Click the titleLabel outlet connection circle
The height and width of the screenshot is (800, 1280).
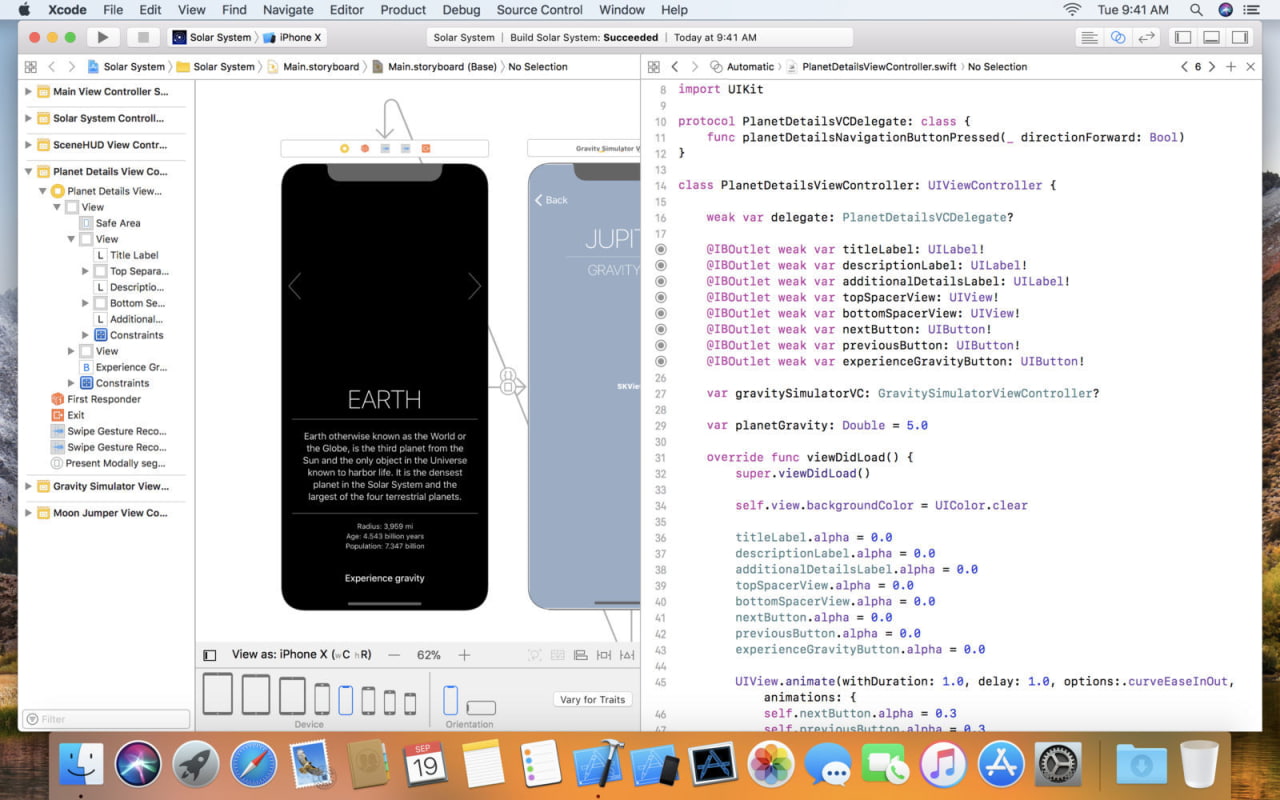tap(660, 250)
